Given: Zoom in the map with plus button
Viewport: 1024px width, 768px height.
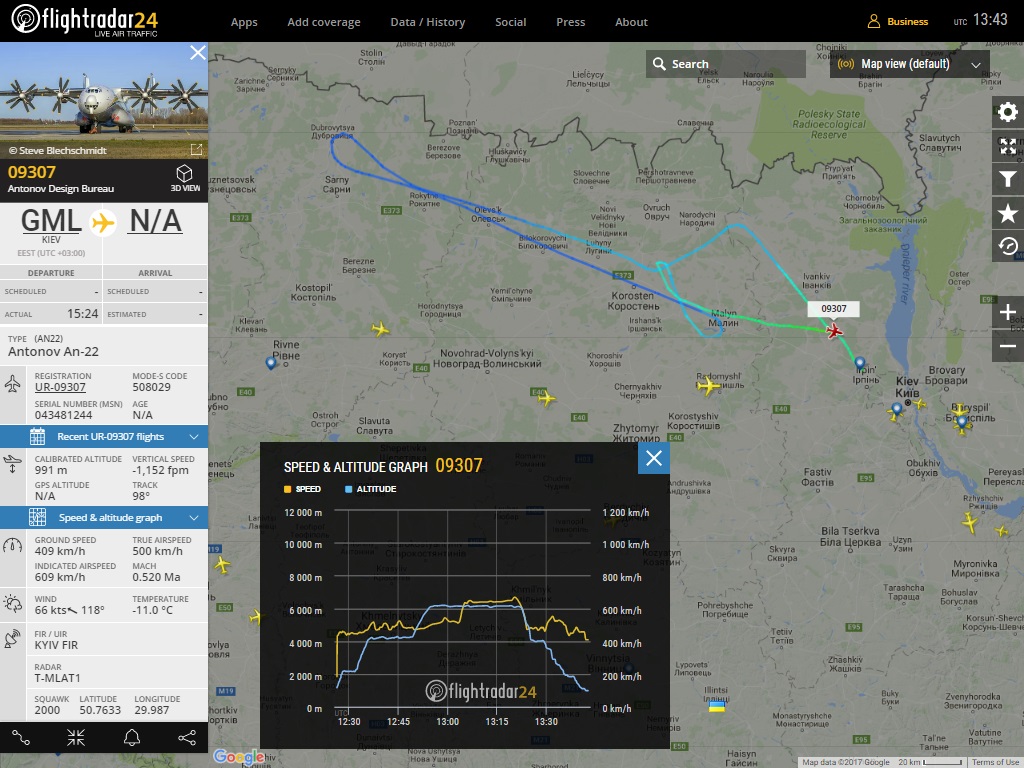Looking at the screenshot, I should pyautogui.click(x=1008, y=313).
